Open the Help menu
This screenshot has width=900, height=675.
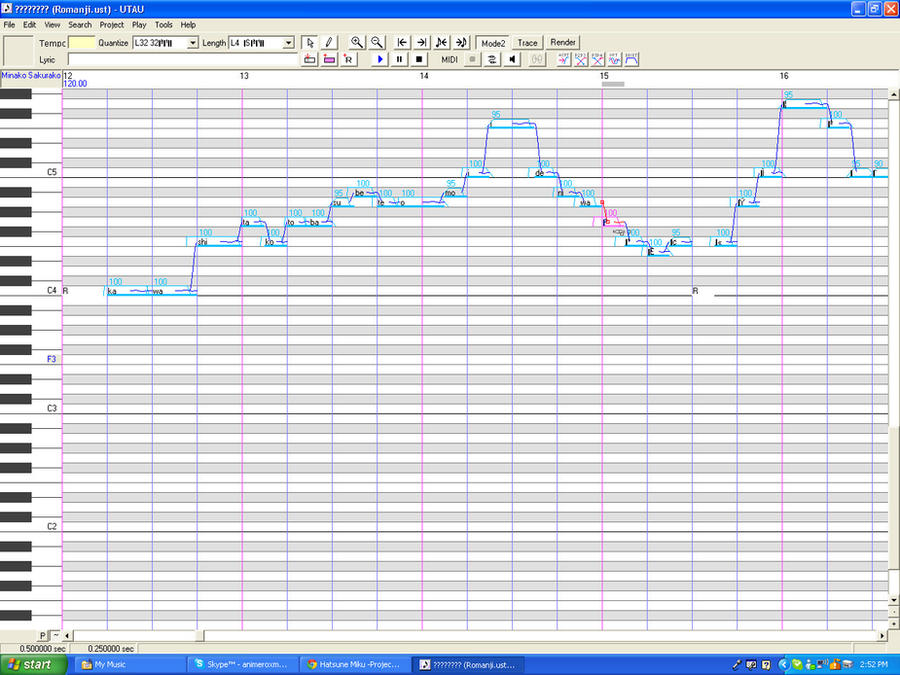(188, 25)
